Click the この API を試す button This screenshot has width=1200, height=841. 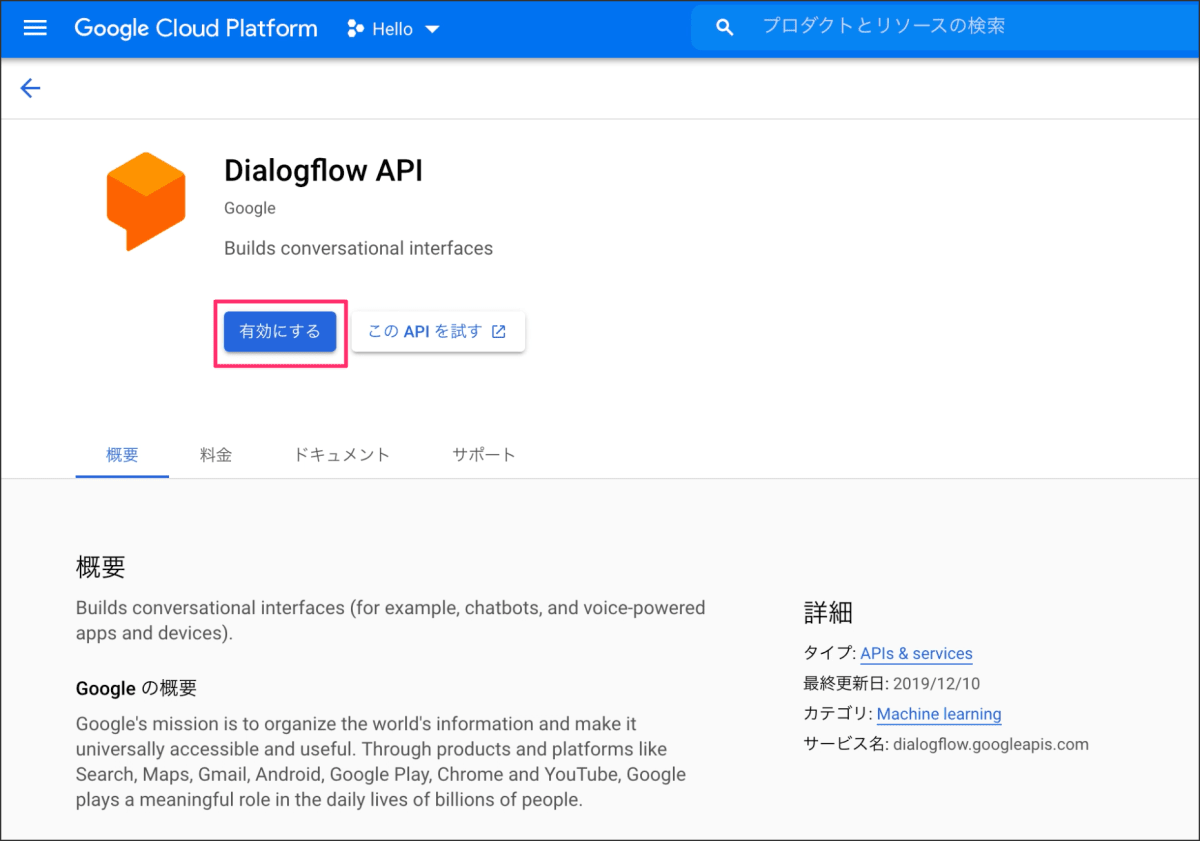pos(438,332)
